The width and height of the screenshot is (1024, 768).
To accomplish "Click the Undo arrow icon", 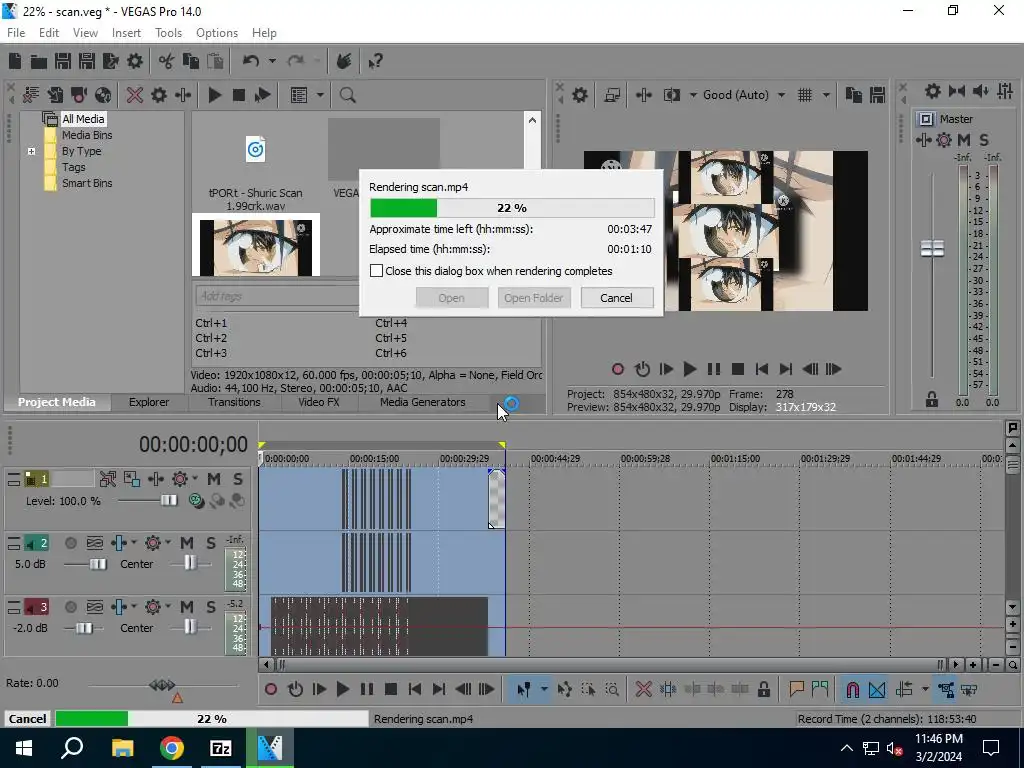I will point(251,61).
